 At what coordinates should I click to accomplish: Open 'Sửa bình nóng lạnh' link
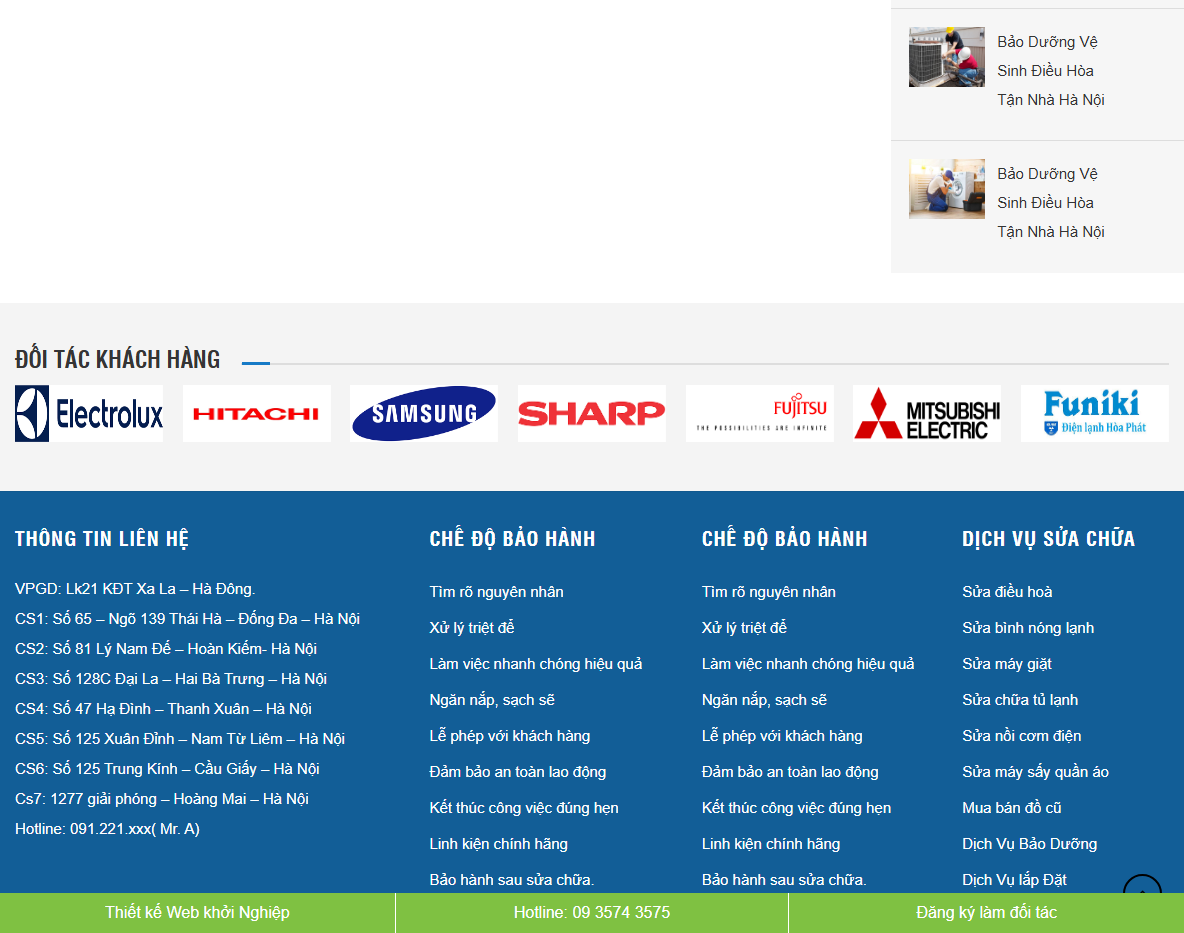1028,628
